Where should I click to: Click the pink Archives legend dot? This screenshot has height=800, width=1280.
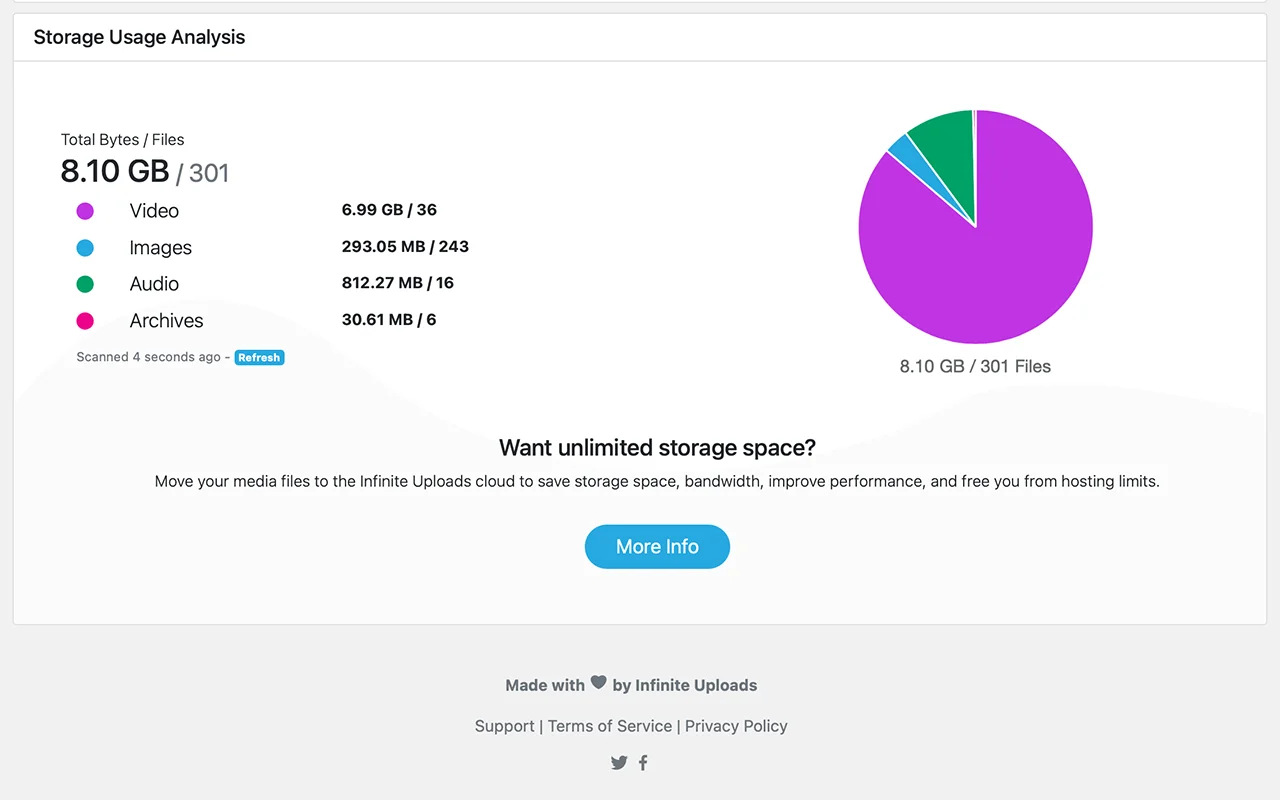[x=85, y=321]
